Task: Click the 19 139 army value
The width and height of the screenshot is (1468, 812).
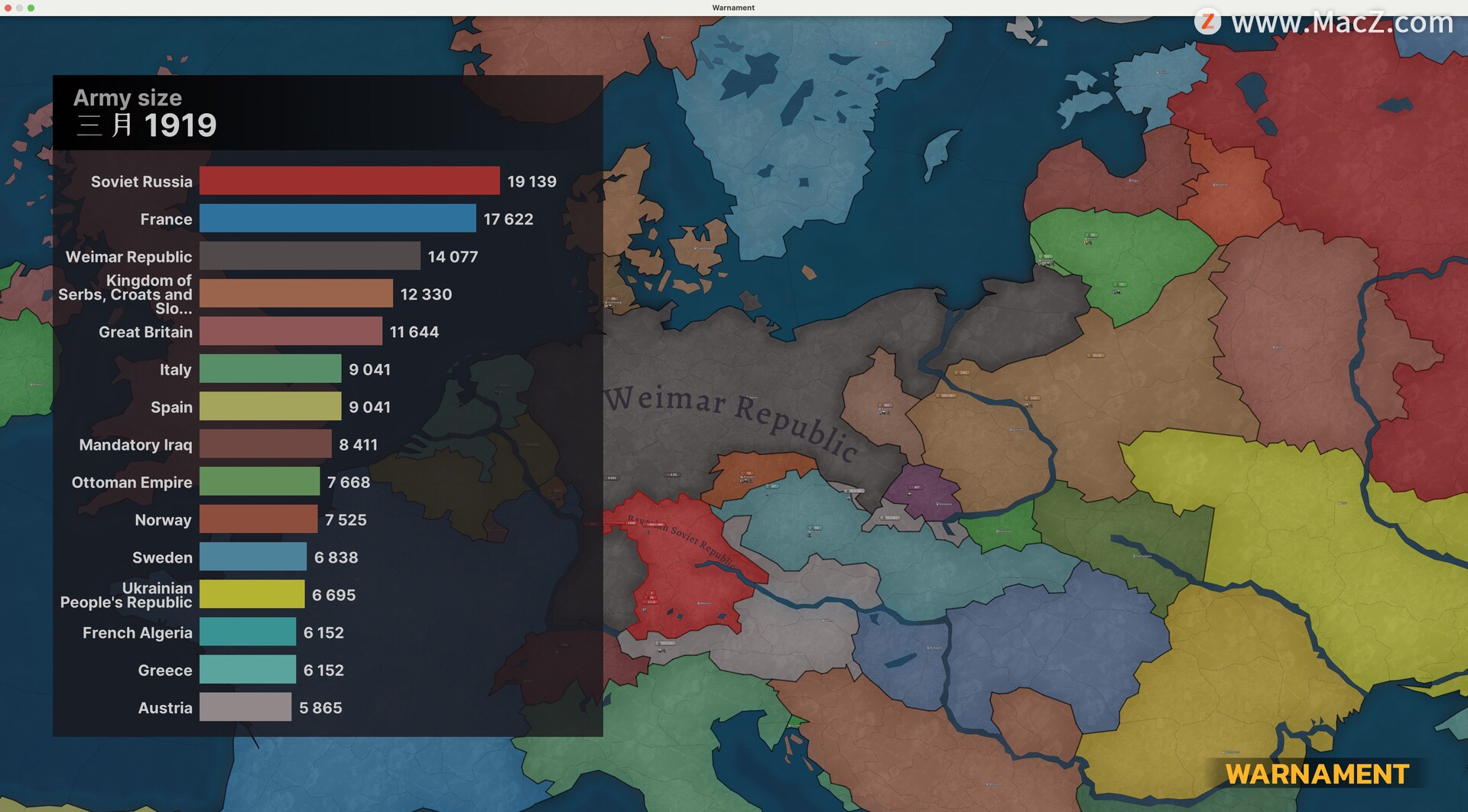Action: [x=531, y=182]
